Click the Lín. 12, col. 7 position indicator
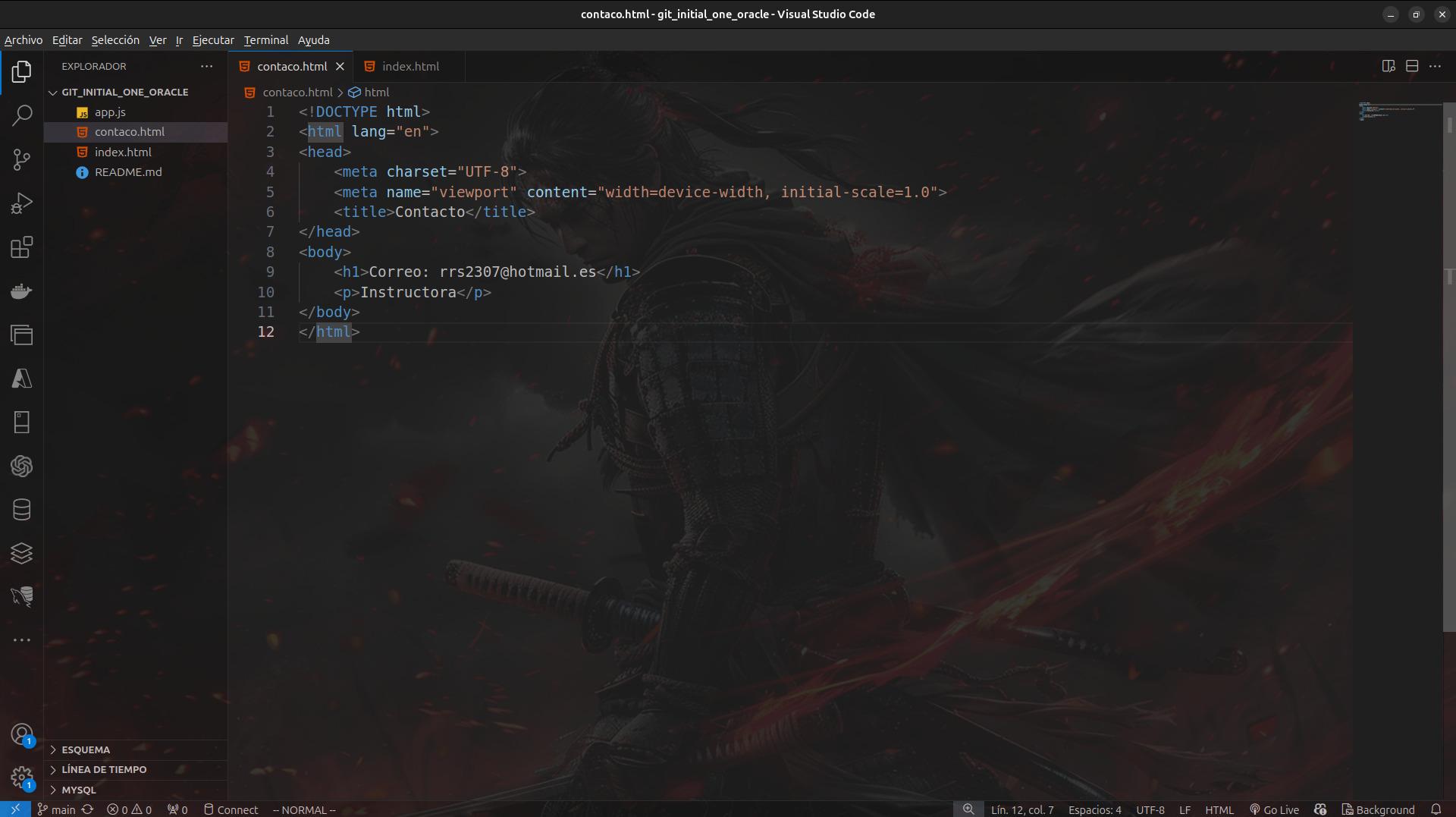This screenshot has width=1456, height=817. tap(1021, 809)
